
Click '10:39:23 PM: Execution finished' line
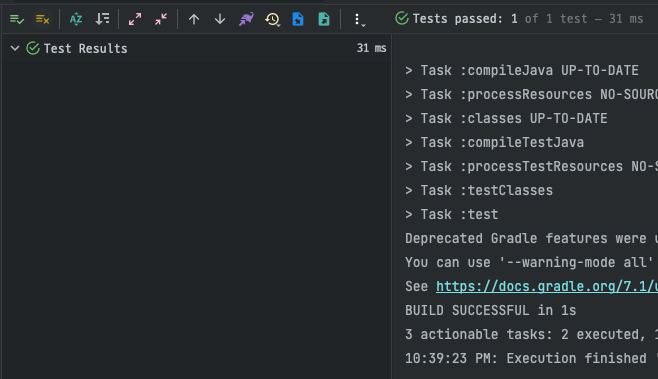(531, 358)
